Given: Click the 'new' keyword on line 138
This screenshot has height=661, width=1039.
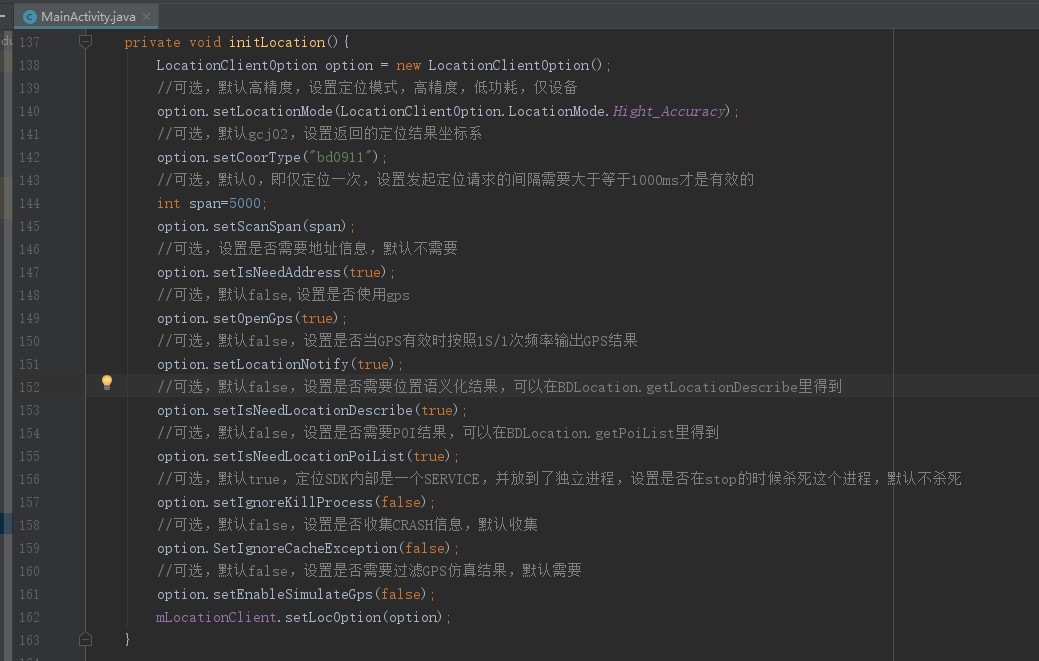Looking at the screenshot, I should (x=408, y=66).
